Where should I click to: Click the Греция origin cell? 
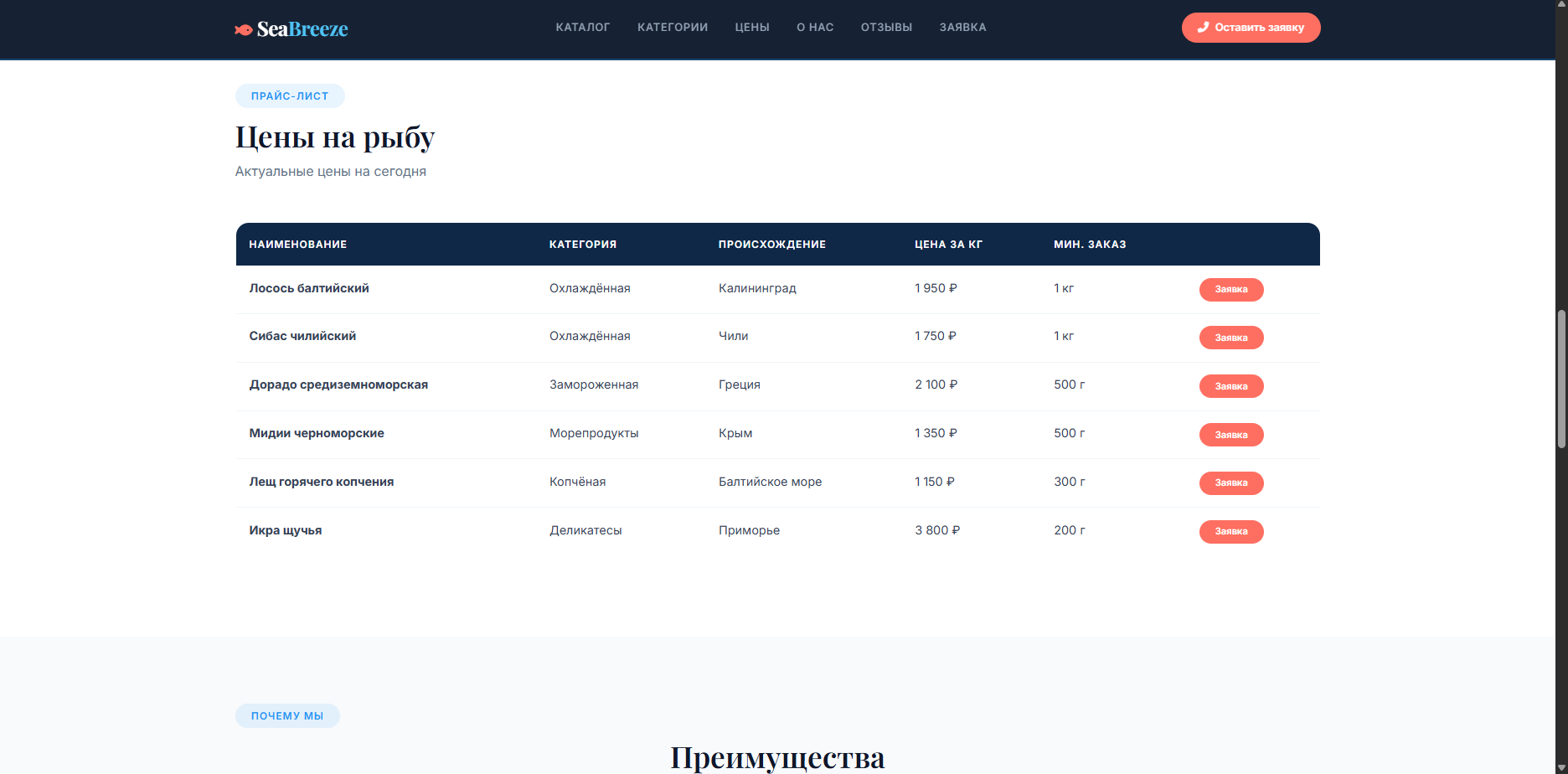pyautogui.click(x=740, y=384)
